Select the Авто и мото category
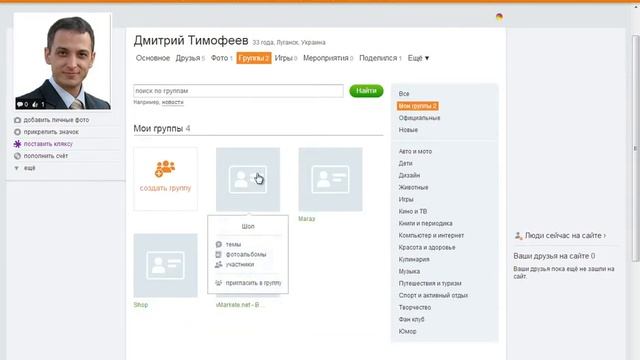Screen dimensions: 640x360 point(415,151)
